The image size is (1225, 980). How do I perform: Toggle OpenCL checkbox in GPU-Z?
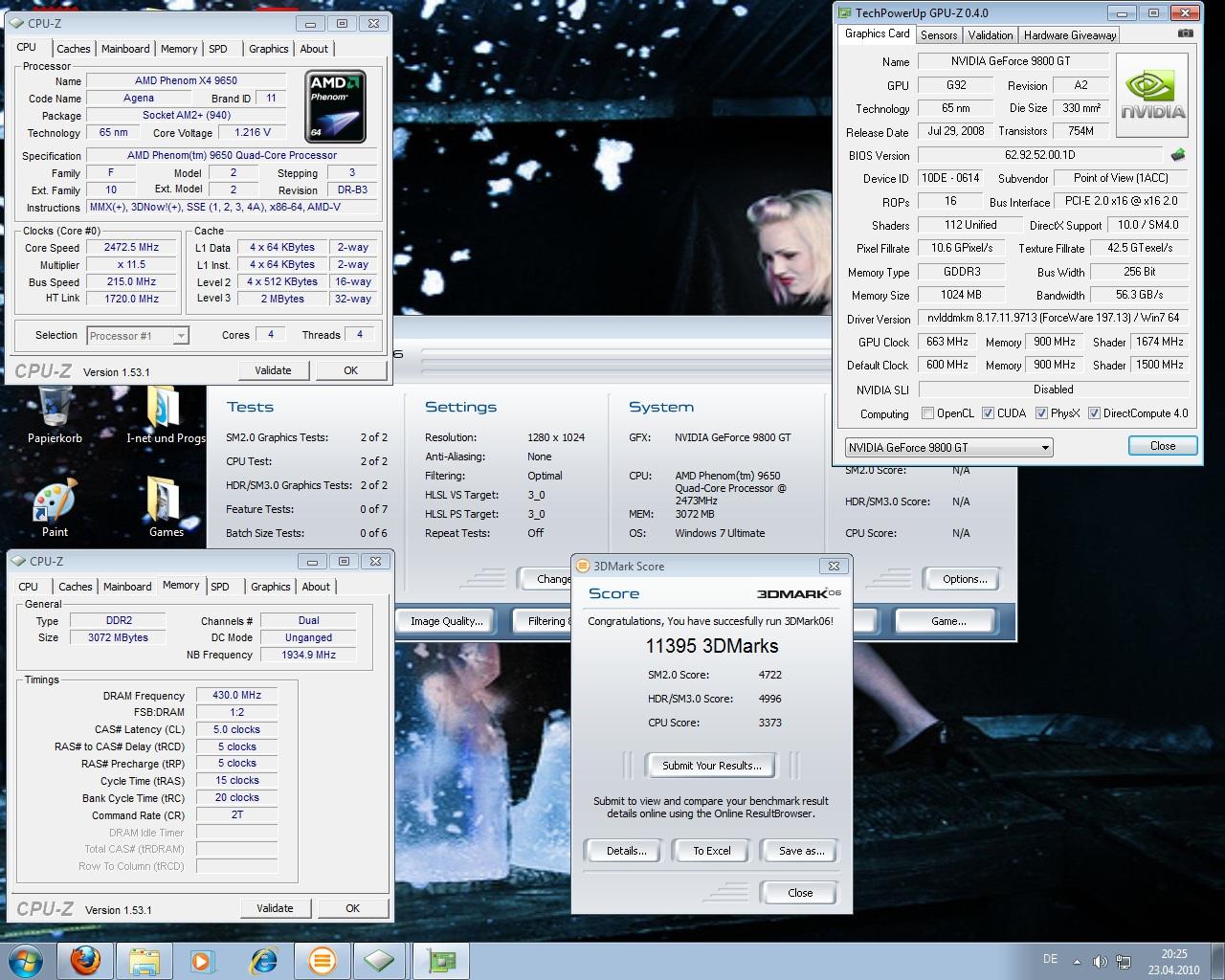coord(927,413)
